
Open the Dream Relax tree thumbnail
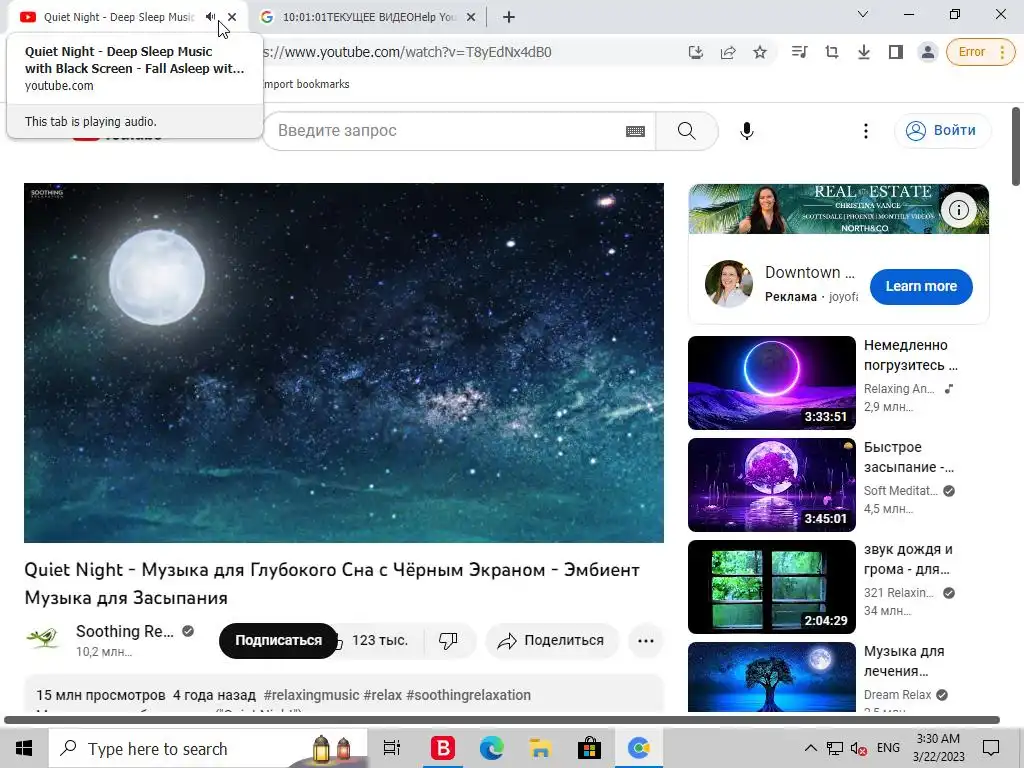771,677
